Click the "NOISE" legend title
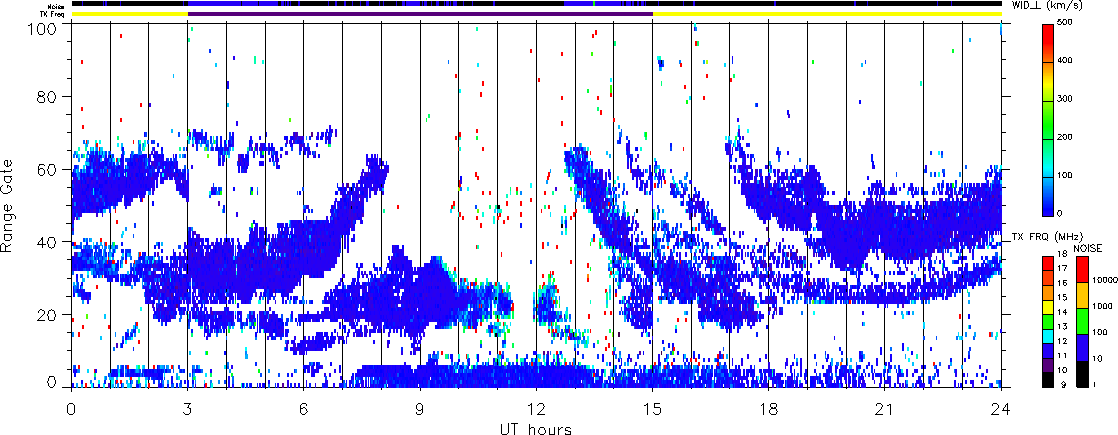This screenshot has width=1118, height=435. click(x=1088, y=248)
